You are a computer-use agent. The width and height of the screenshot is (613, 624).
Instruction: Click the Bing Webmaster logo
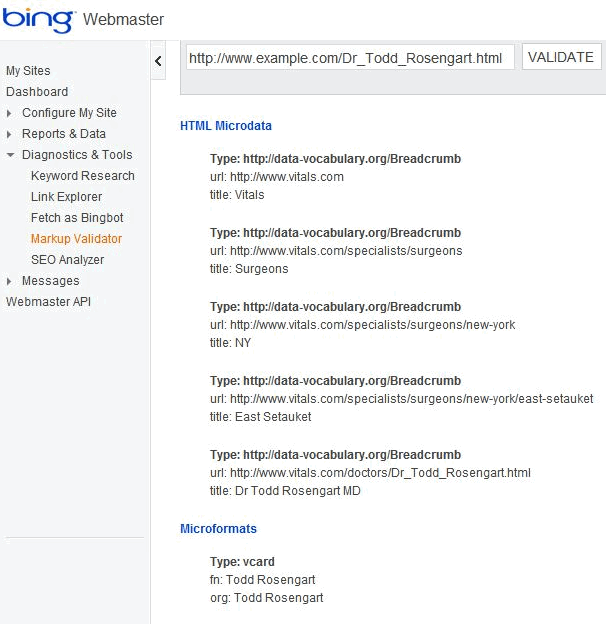(x=83, y=18)
